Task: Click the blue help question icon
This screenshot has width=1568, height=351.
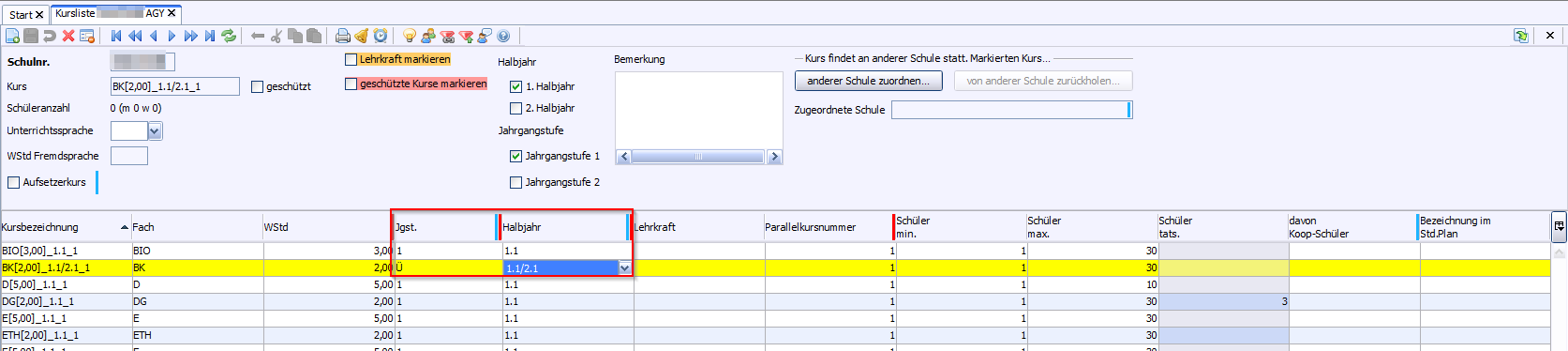Action: tap(503, 36)
